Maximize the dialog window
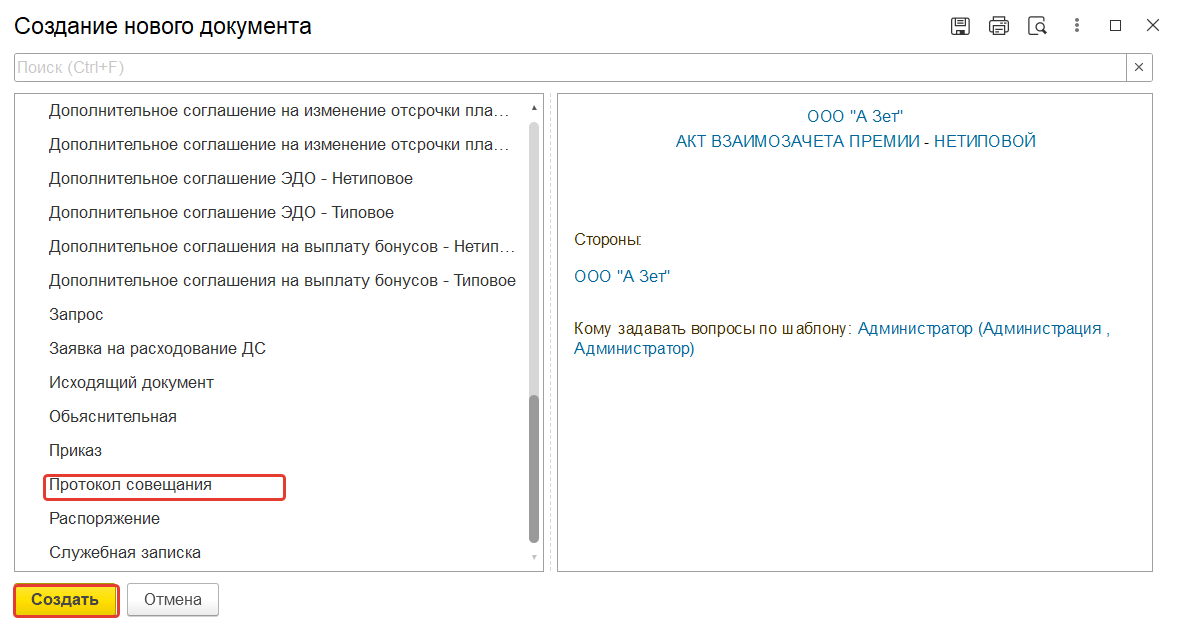 tap(1116, 26)
